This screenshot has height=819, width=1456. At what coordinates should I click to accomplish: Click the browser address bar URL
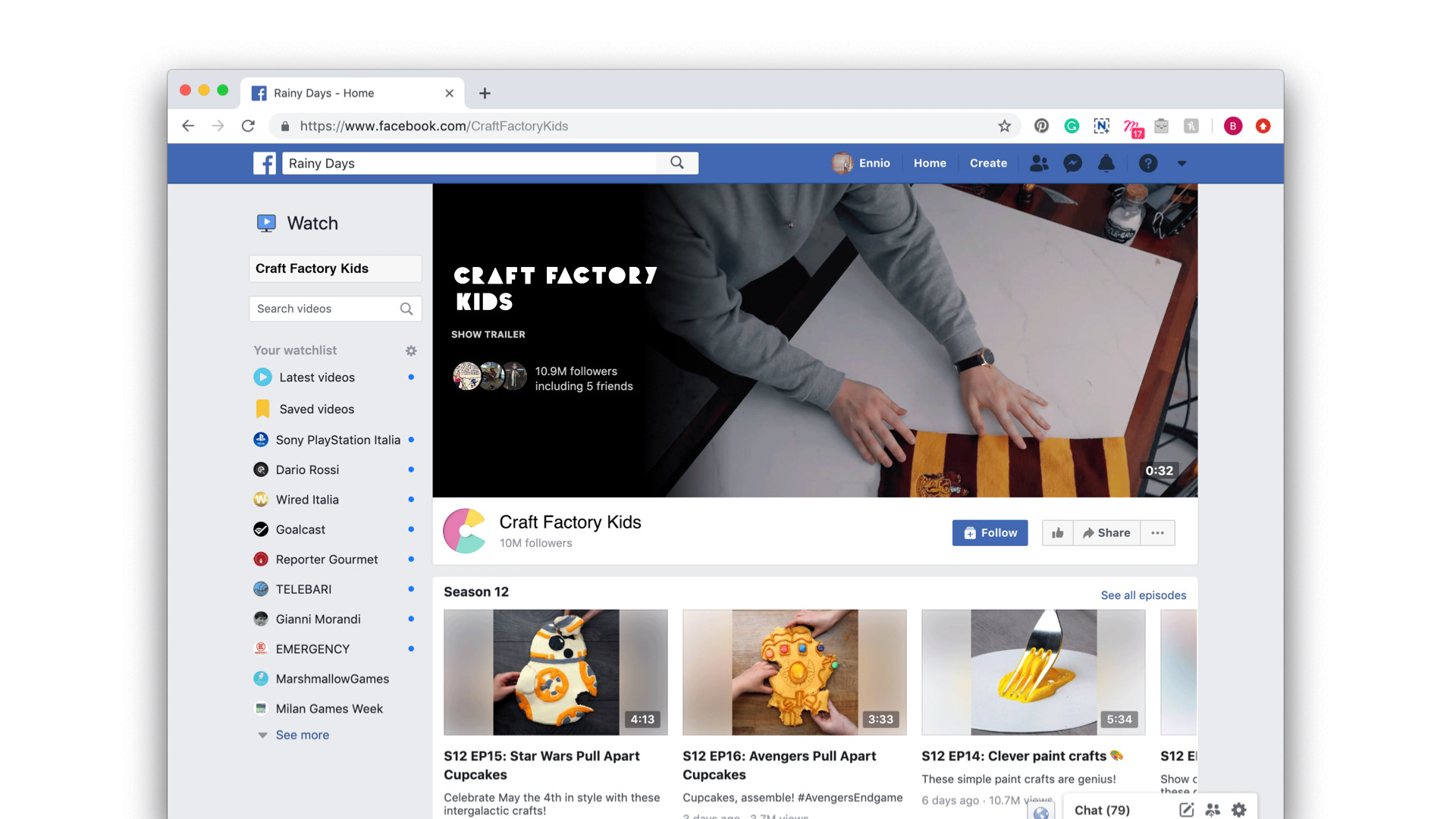coord(434,126)
